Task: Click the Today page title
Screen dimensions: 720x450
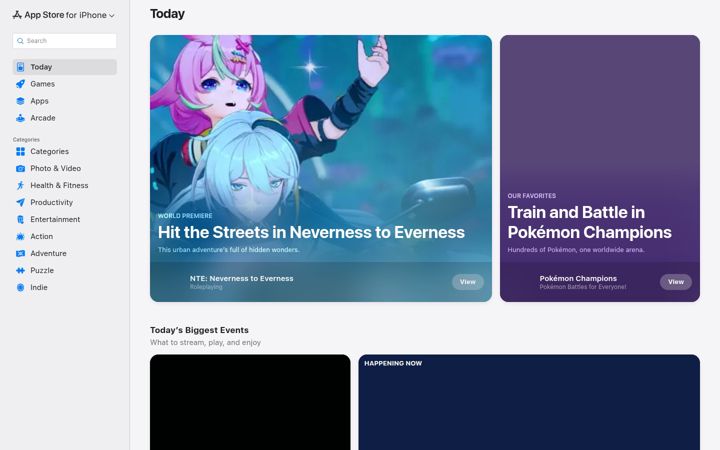Action: tap(167, 14)
